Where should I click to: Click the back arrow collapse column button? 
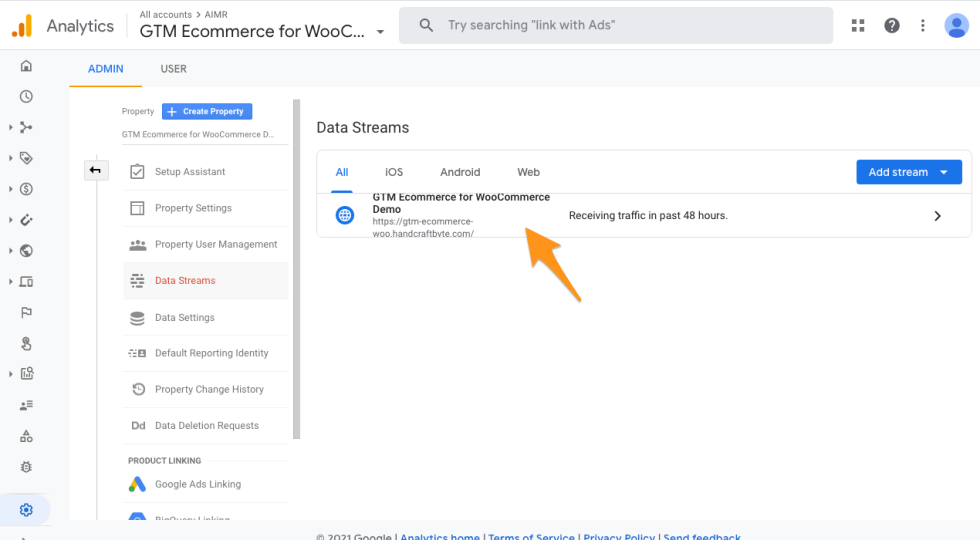click(95, 171)
